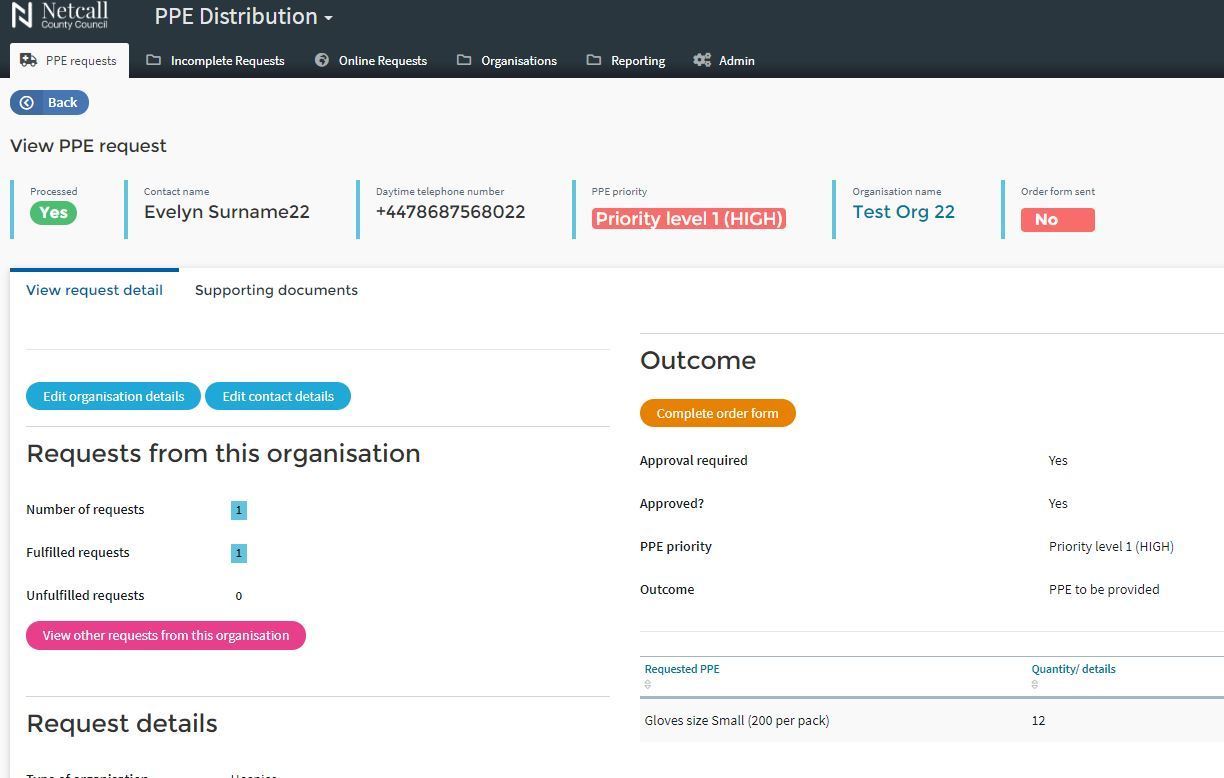Click the truck icon on PPE requests
The height and width of the screenshot is (778, 1224).
pyautogui.click(x=28, y=60)
